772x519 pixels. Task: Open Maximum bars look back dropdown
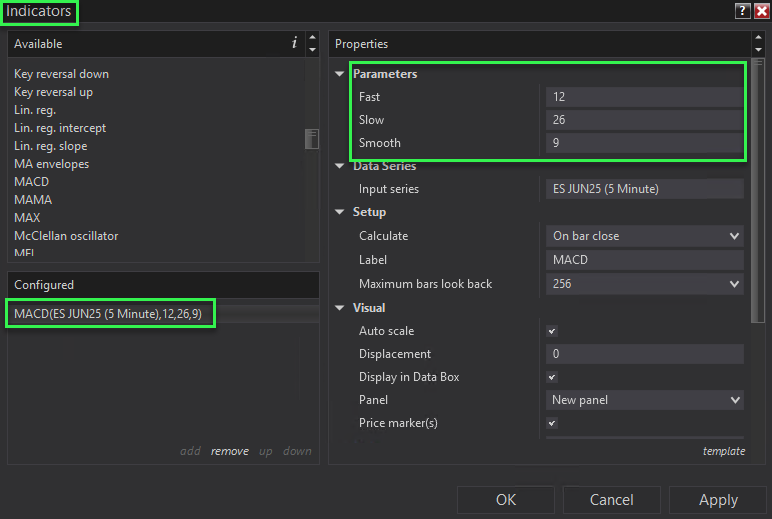644,284
